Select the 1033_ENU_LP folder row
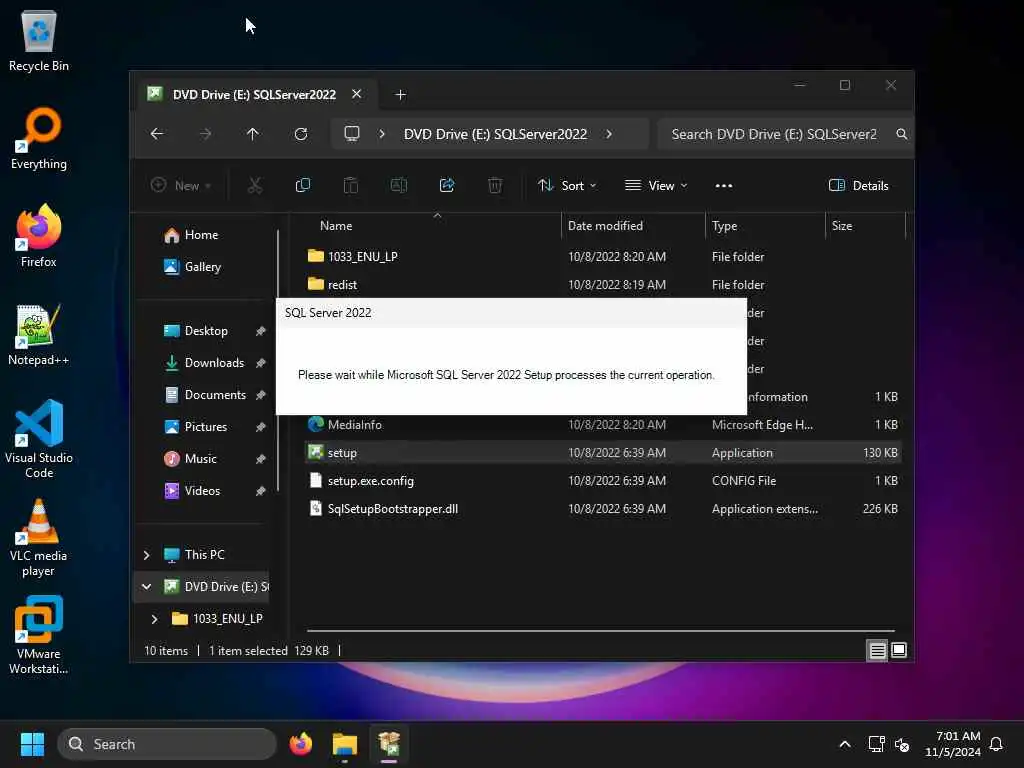This screenshot has height=768, width=1024. [603, 257]
